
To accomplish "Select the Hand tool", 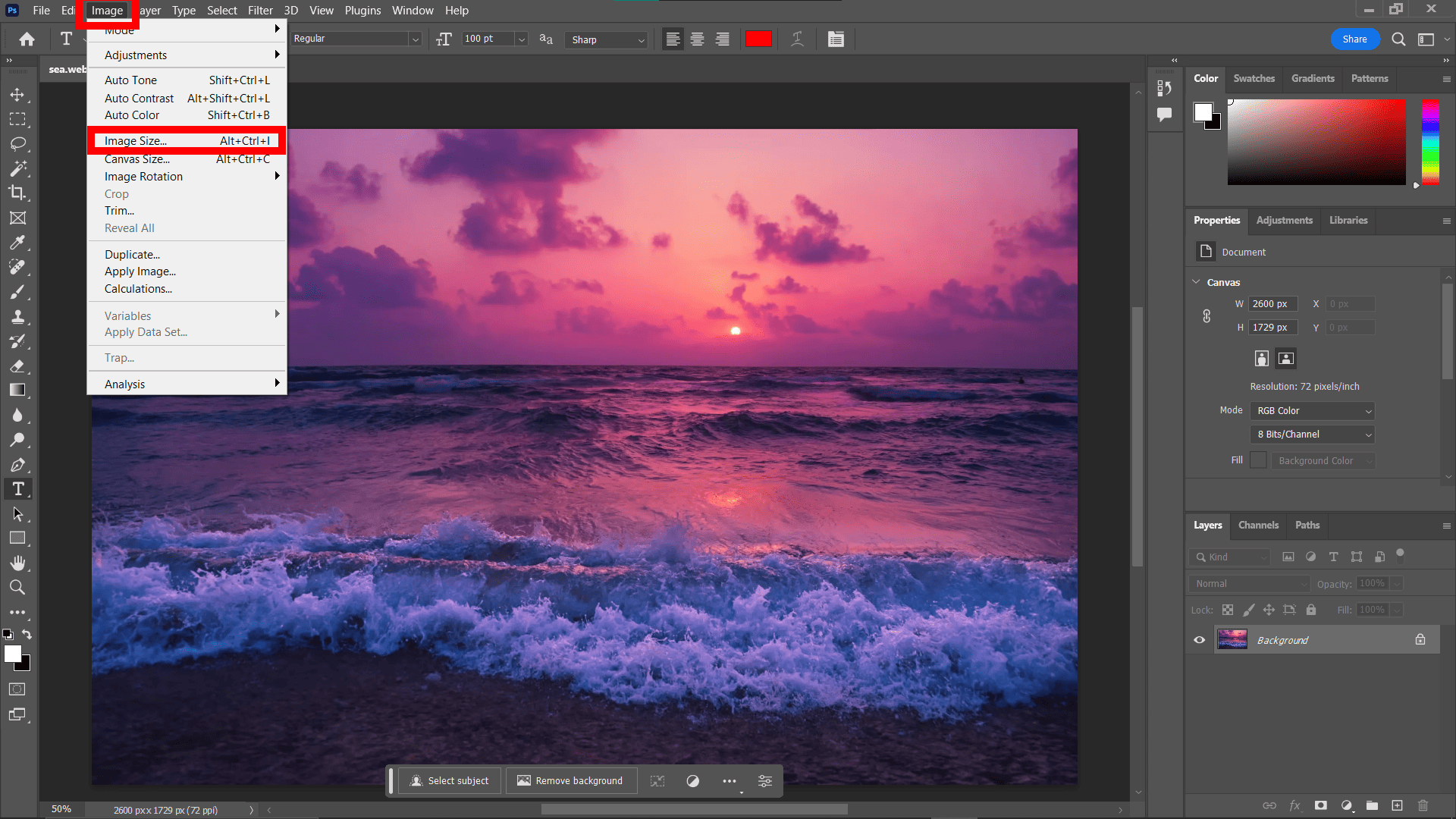I will 18,563.
